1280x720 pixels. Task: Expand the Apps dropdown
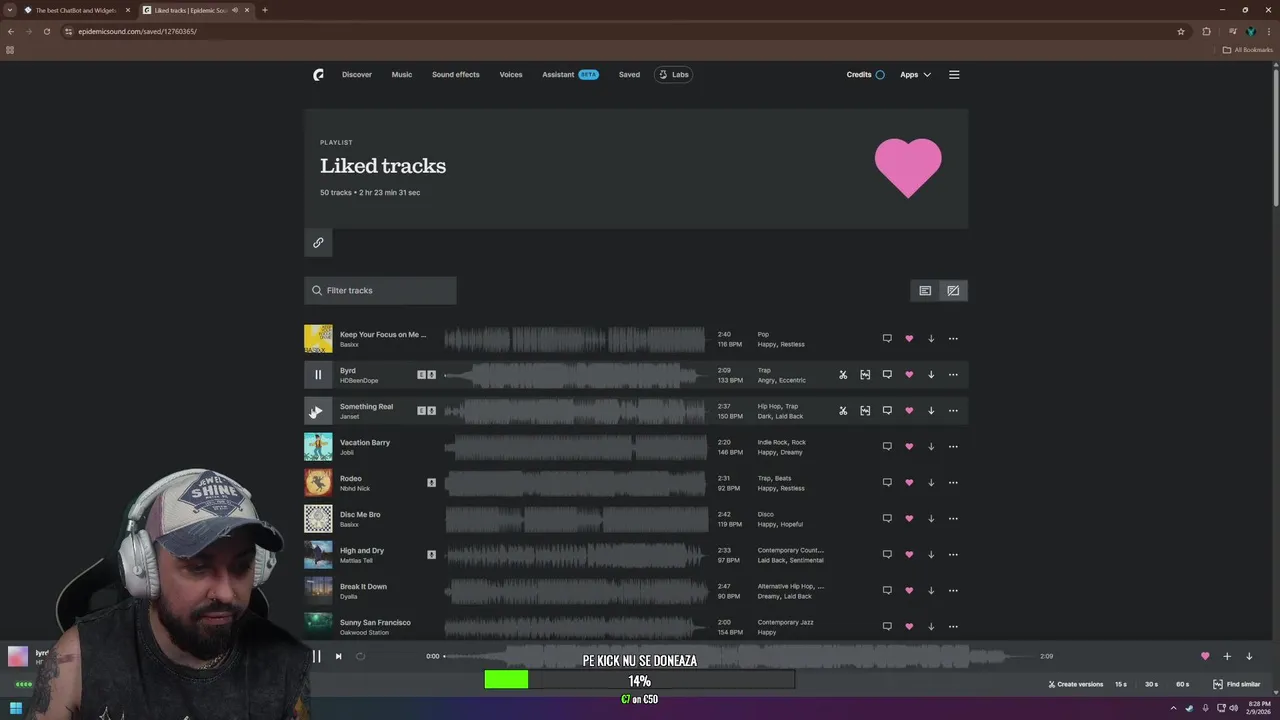915,75
